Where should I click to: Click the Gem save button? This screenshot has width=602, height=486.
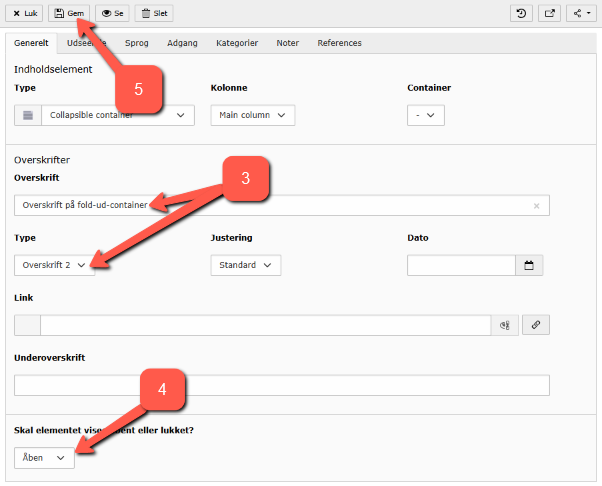[69, 13]
